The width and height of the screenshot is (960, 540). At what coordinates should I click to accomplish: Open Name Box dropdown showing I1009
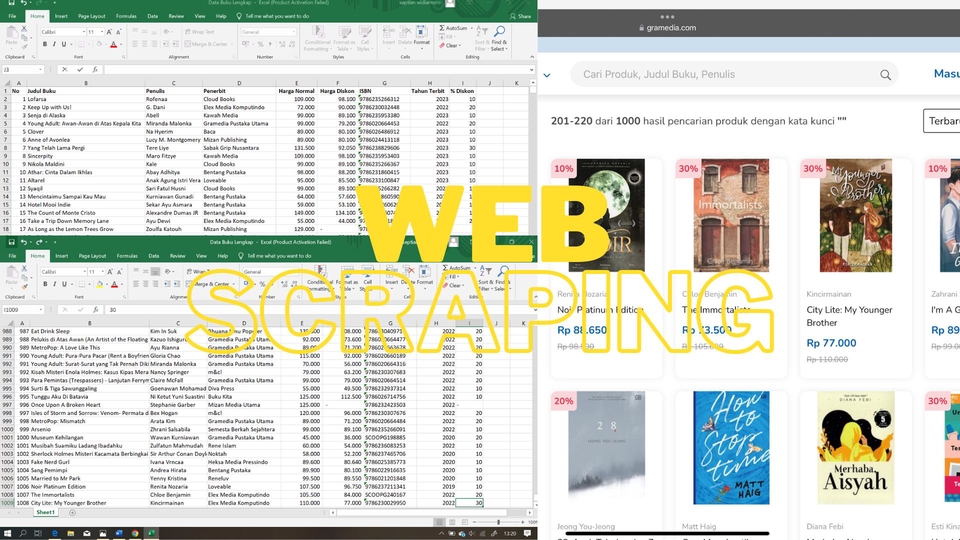(40, 310)
